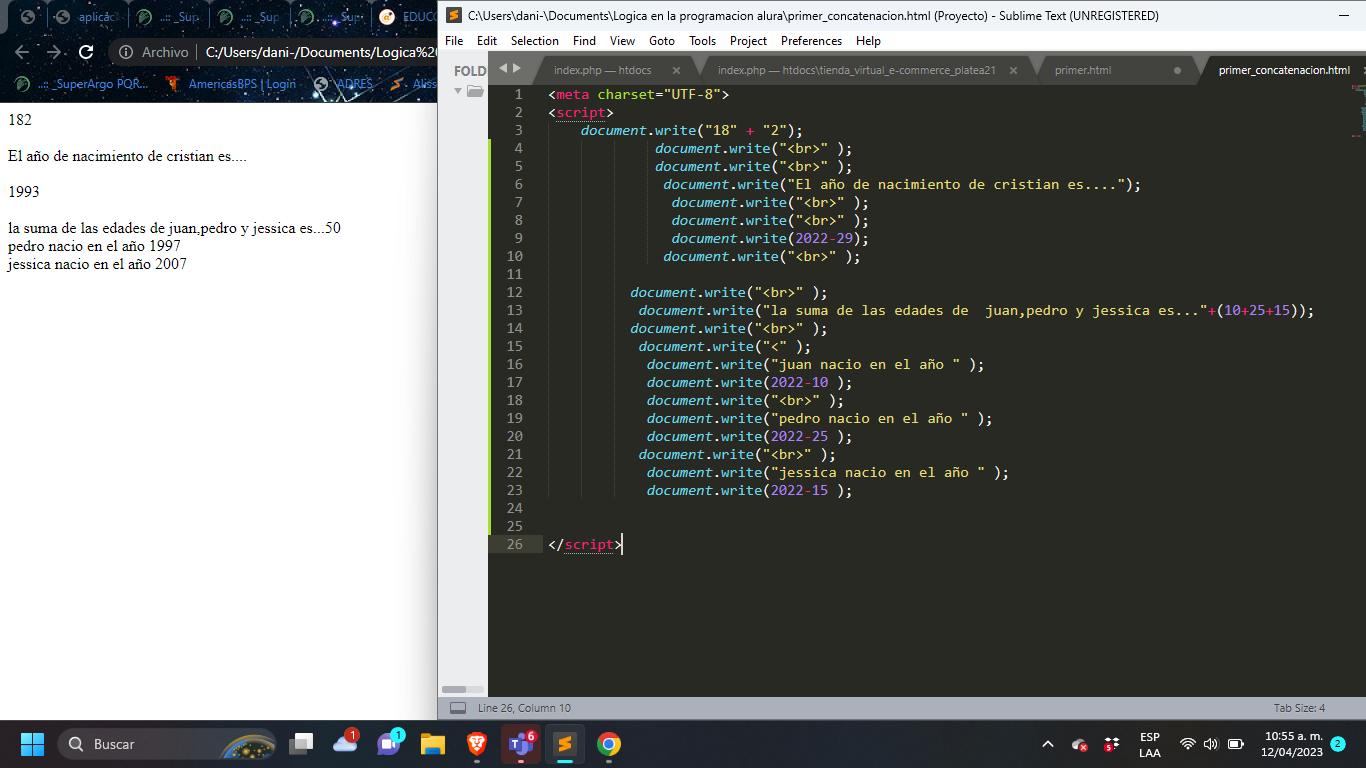Open Task View from the taskbar
Viewport: 1366px width, 768px height.
301,744
